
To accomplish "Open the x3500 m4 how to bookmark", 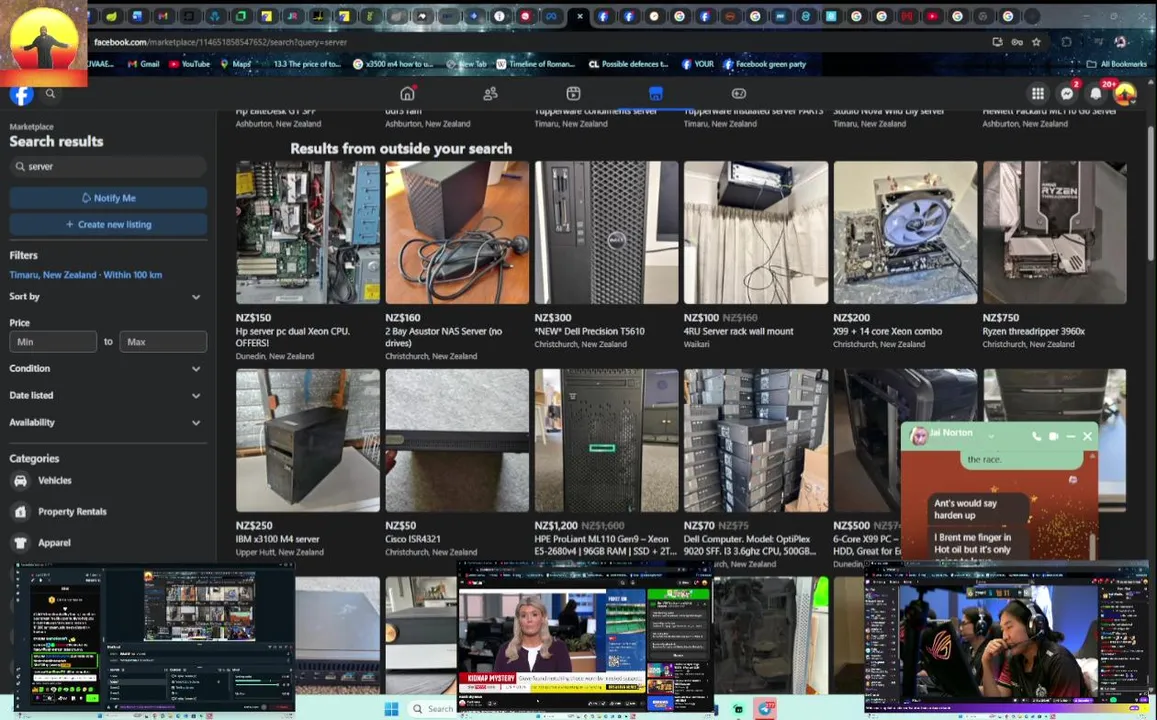I will 393,64.
